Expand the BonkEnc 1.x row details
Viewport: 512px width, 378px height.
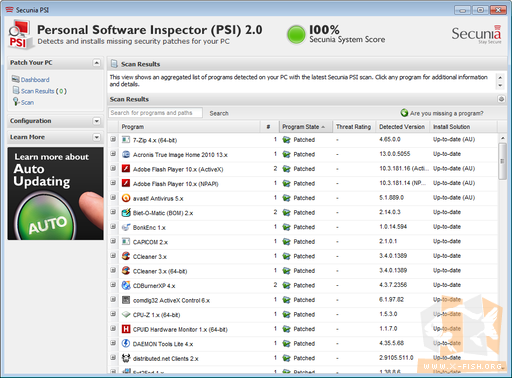pos(113,227)
